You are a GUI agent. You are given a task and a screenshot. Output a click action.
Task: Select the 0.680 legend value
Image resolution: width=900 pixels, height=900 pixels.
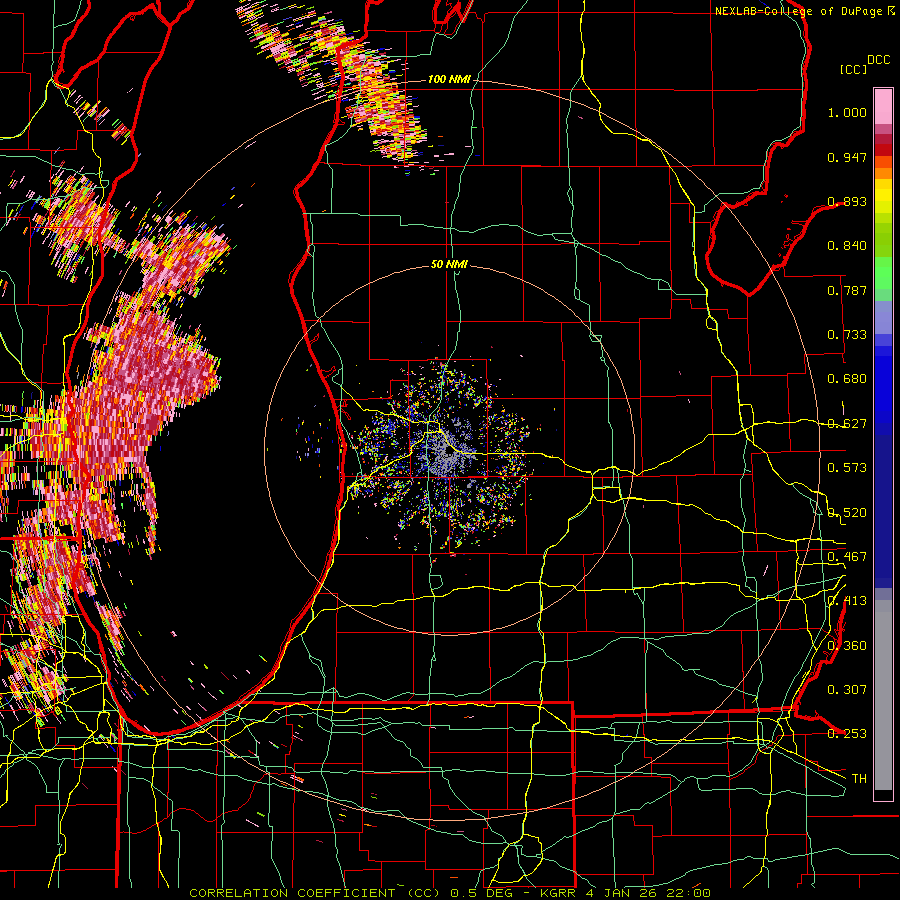tap(847, 379)
